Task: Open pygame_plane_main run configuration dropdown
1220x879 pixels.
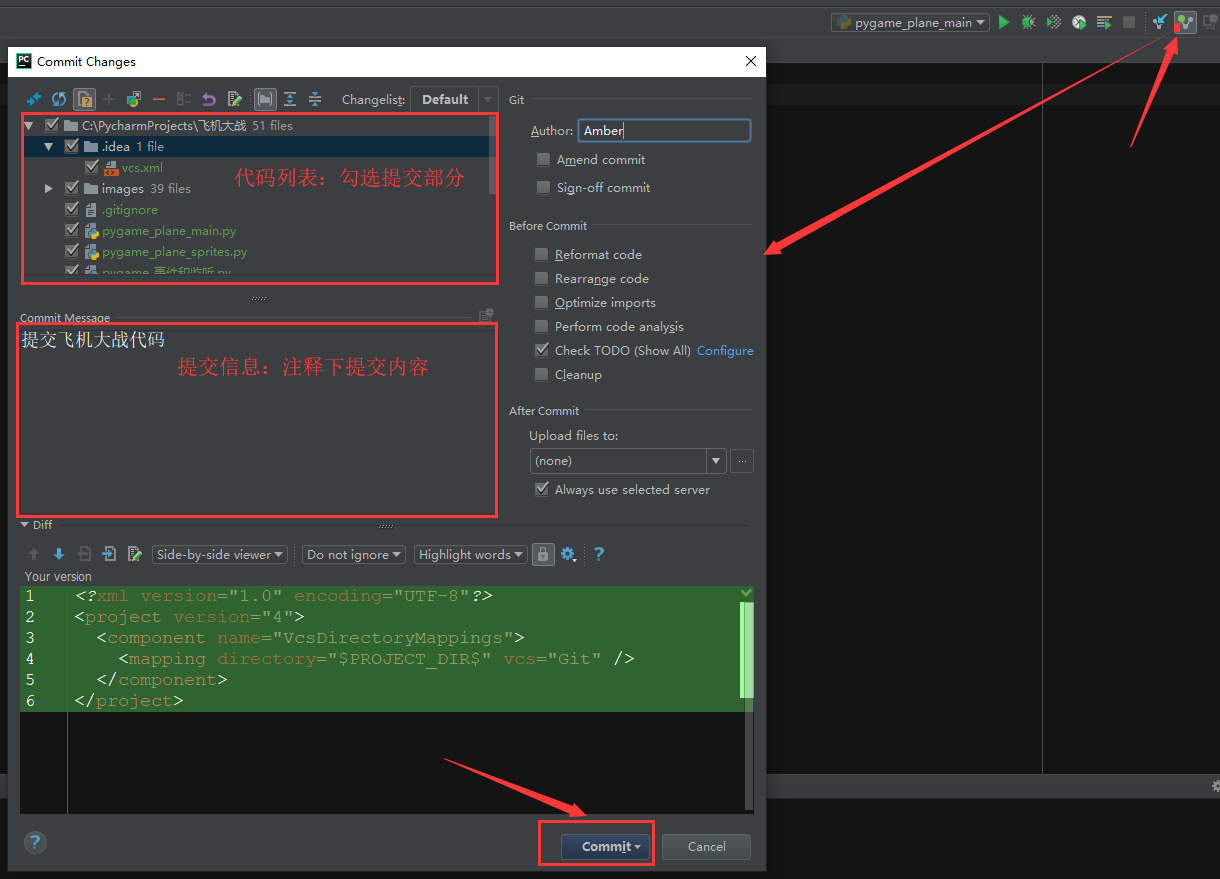Action: point(910,22)
